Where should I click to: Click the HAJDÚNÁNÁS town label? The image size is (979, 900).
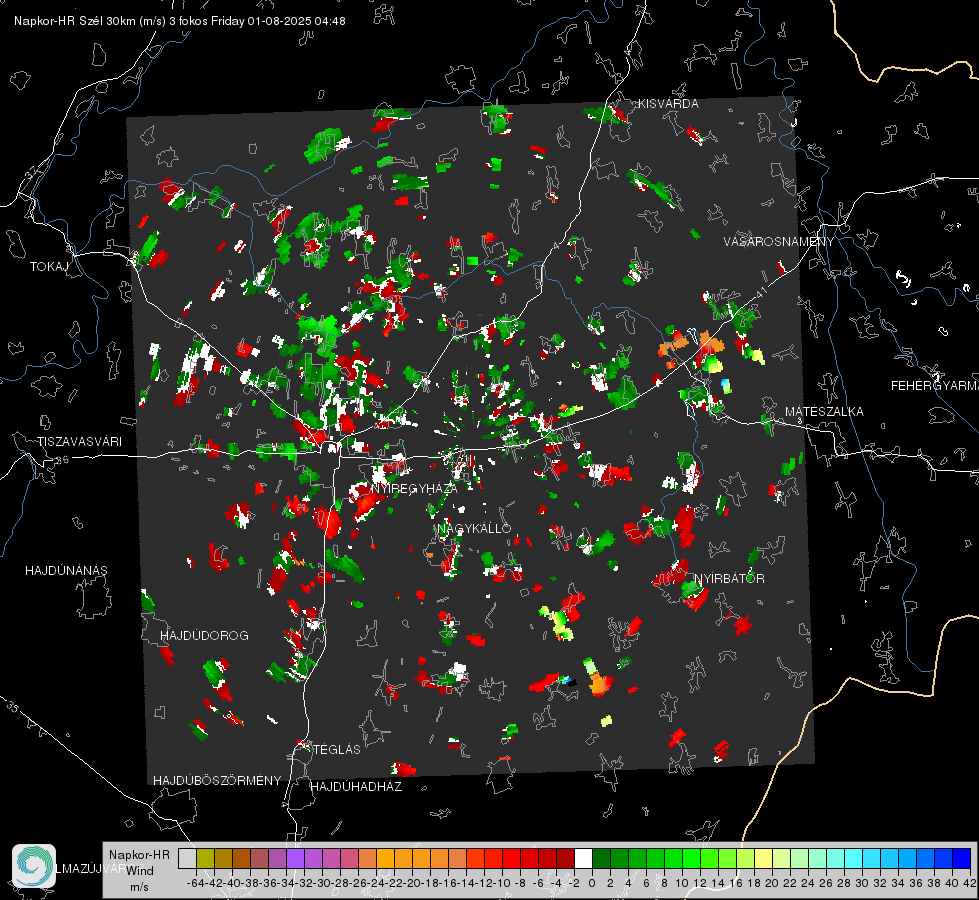(x=66, y=571)
